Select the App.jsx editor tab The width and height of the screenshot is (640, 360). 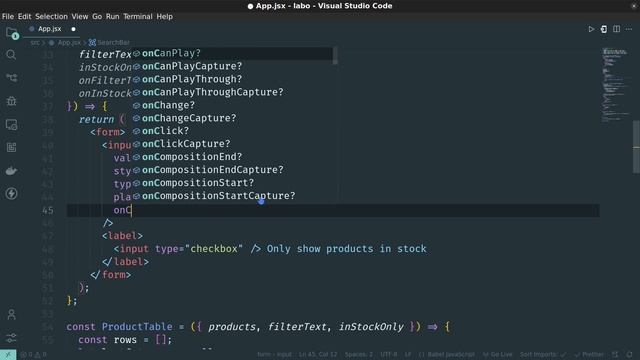pos(50,29)
